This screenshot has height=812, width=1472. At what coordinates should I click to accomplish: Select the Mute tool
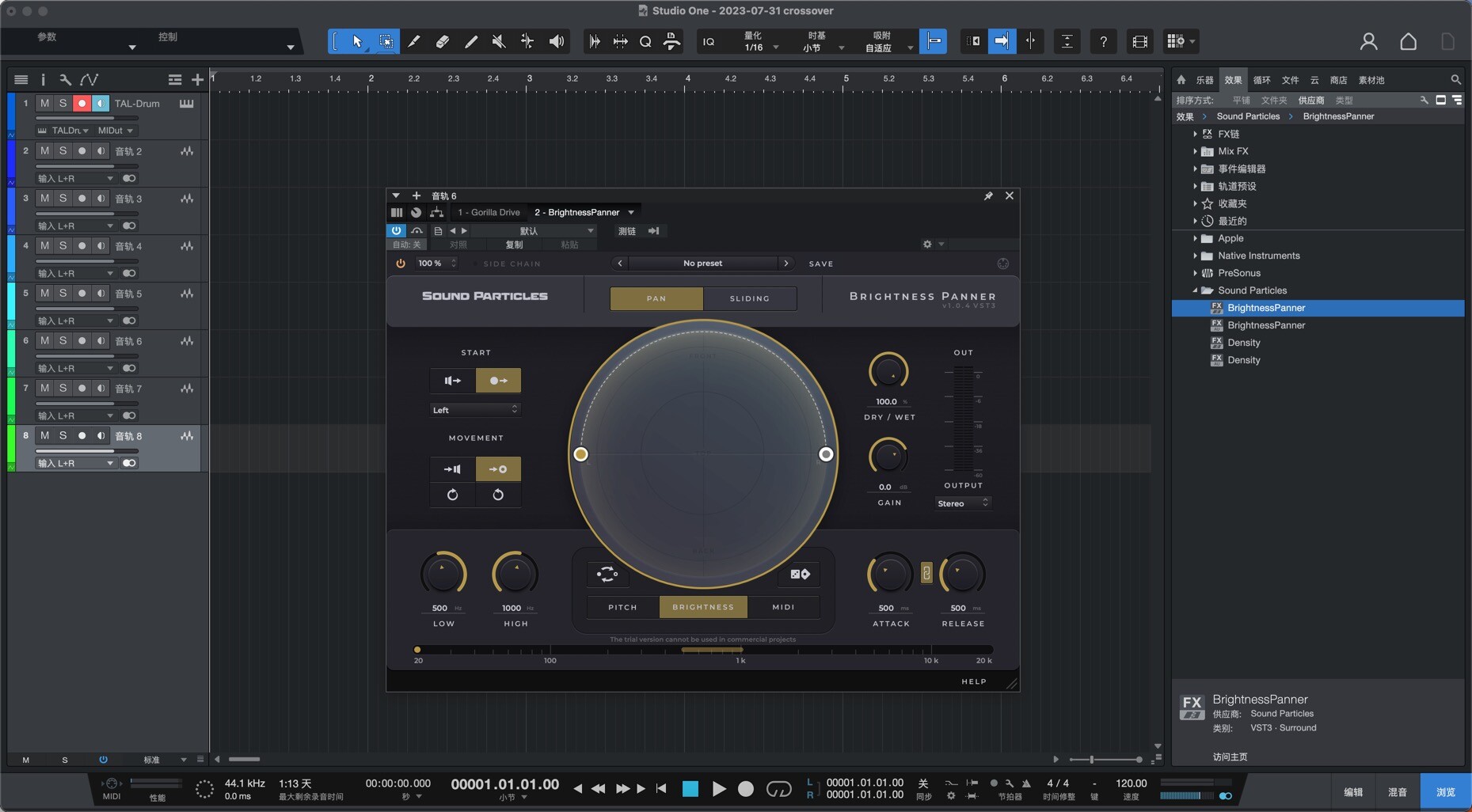(x=499, y=41)
